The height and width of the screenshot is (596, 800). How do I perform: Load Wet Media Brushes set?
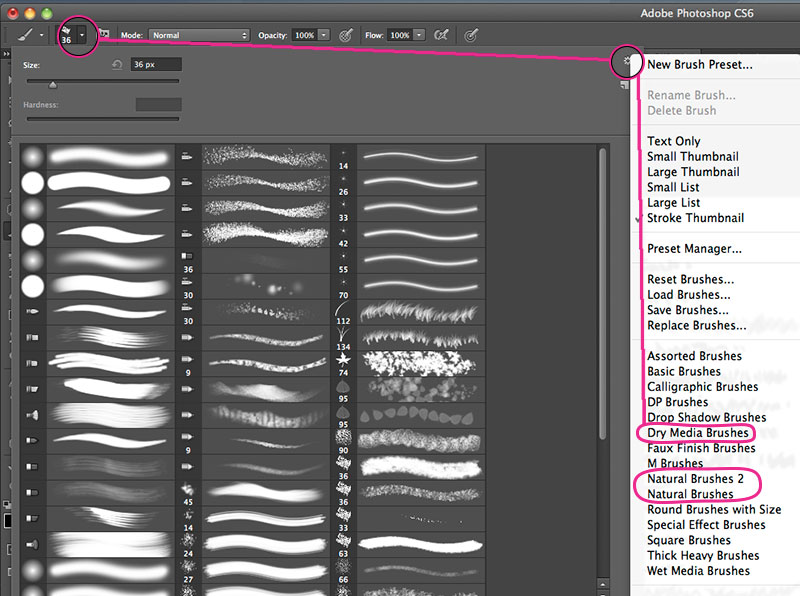(x=698, y=570)
